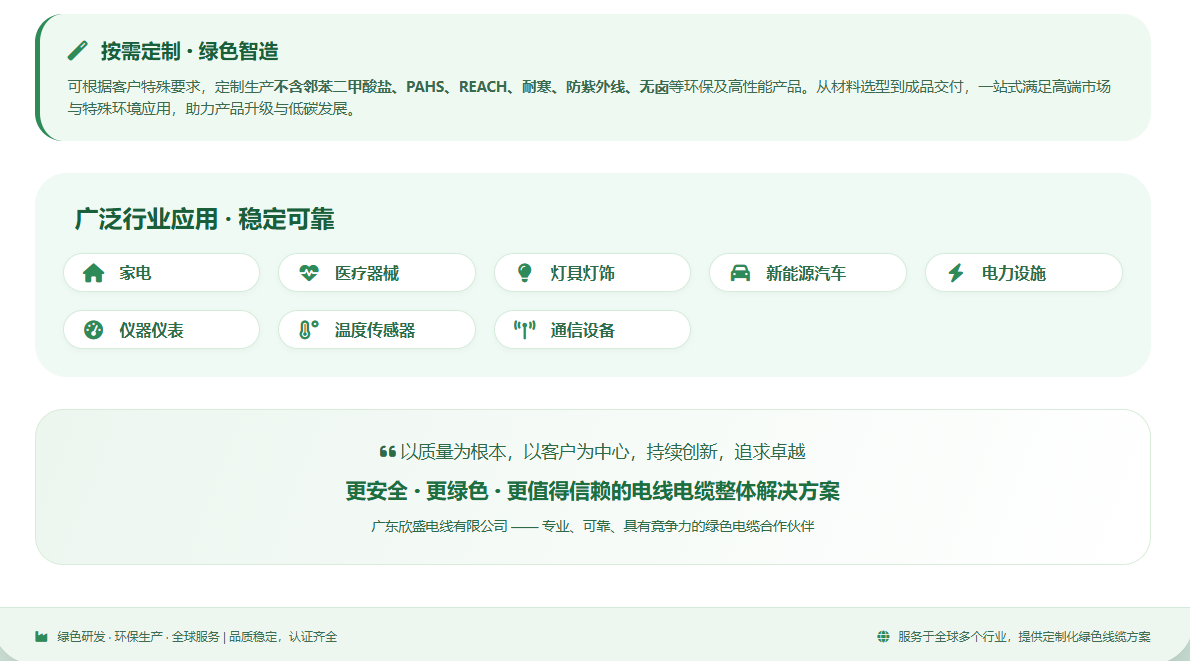Click the house icon for 家电
The image size is (1190, 661).
(x=93, y=273)
